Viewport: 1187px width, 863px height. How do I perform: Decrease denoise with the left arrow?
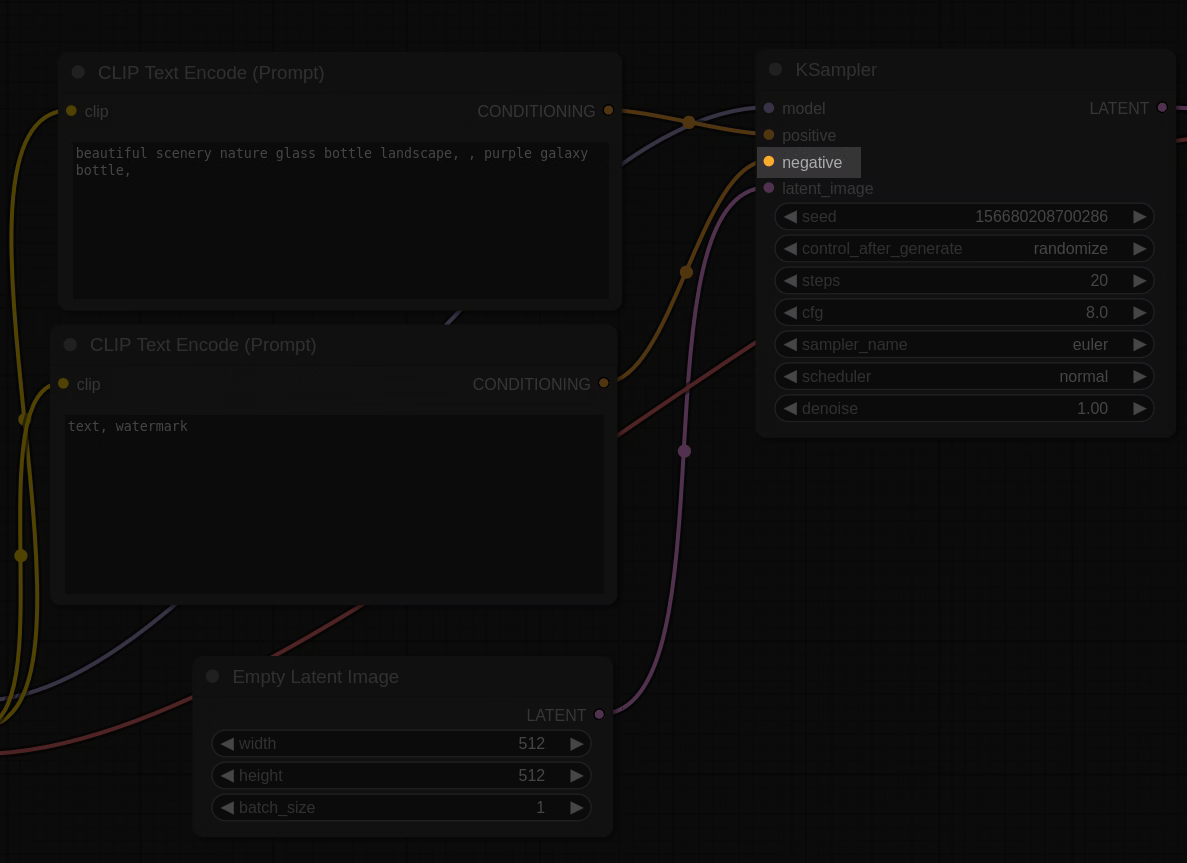click(x=790, y=408)
